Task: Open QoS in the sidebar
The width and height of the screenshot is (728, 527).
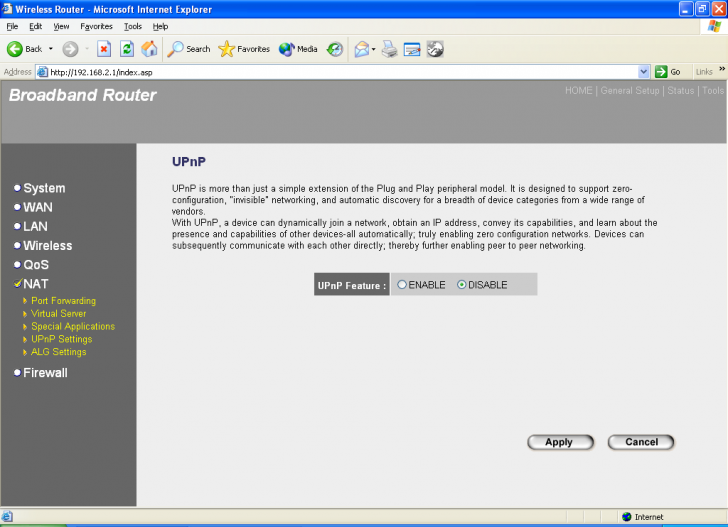Action: [x=36, y=265]
